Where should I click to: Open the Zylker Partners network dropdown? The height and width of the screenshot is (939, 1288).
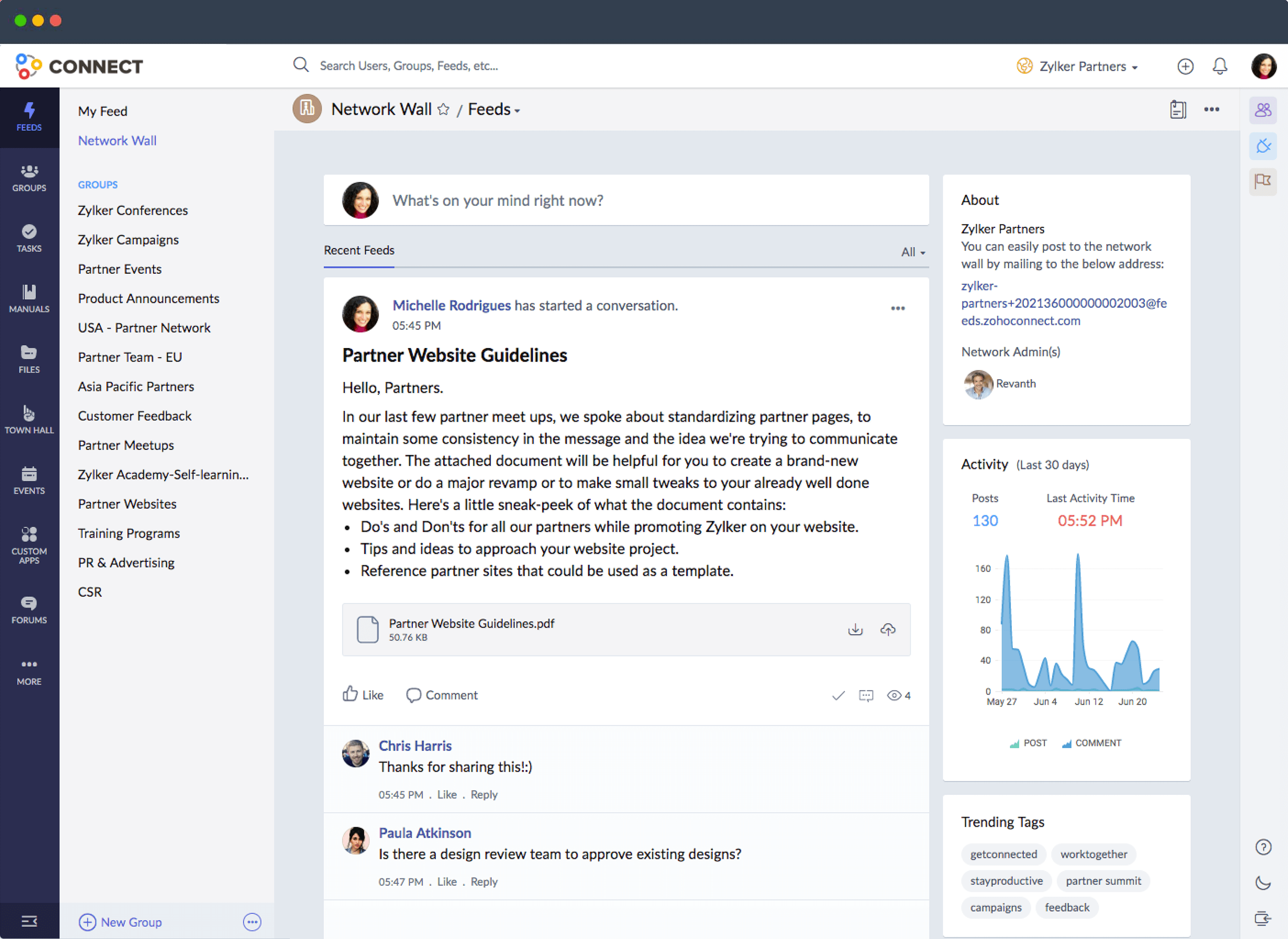pyautogui.click(x=1077, y=66)
